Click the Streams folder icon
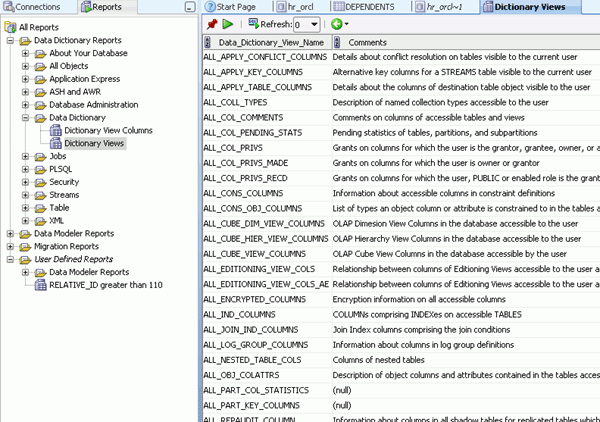The image size is (600, 422). coord(41,196)
